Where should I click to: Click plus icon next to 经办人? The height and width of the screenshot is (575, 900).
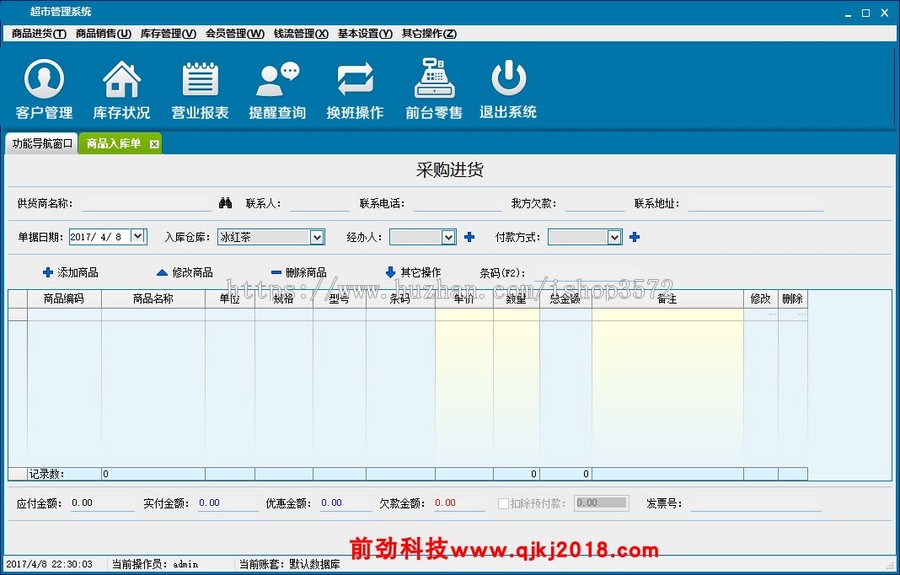tap(470, 236)
